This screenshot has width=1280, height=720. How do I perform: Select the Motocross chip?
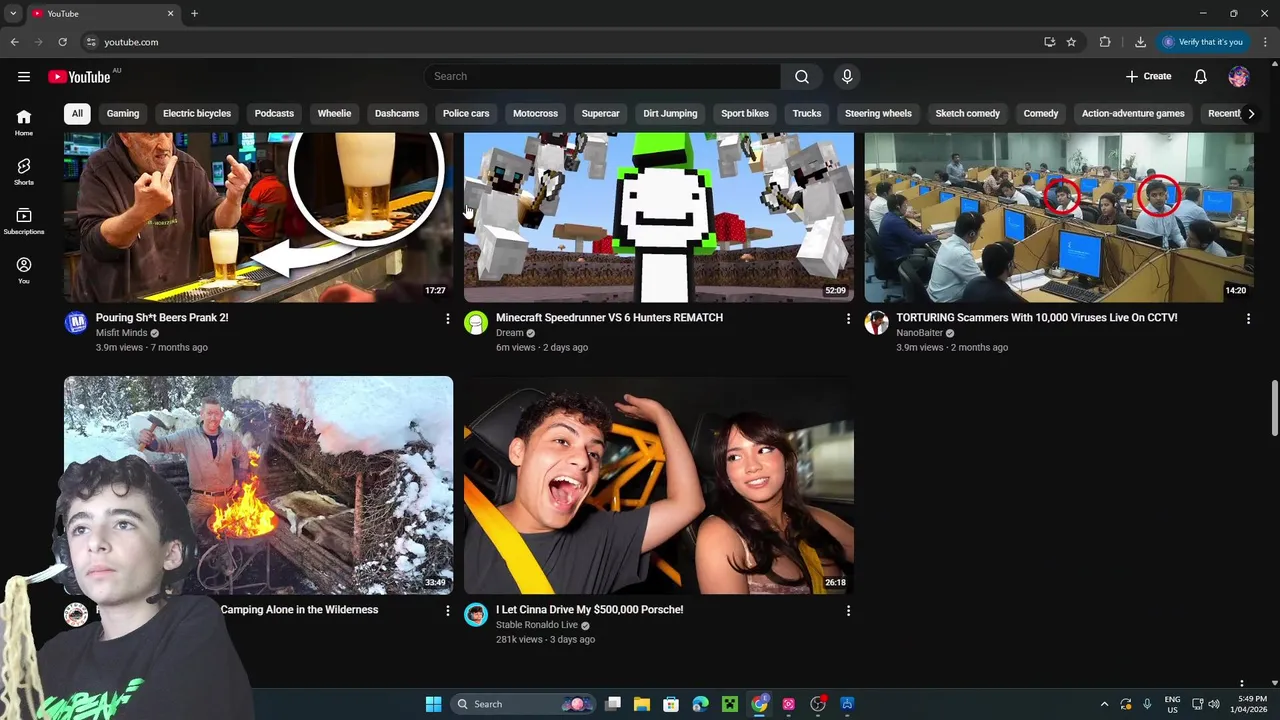tap(535, 113)
